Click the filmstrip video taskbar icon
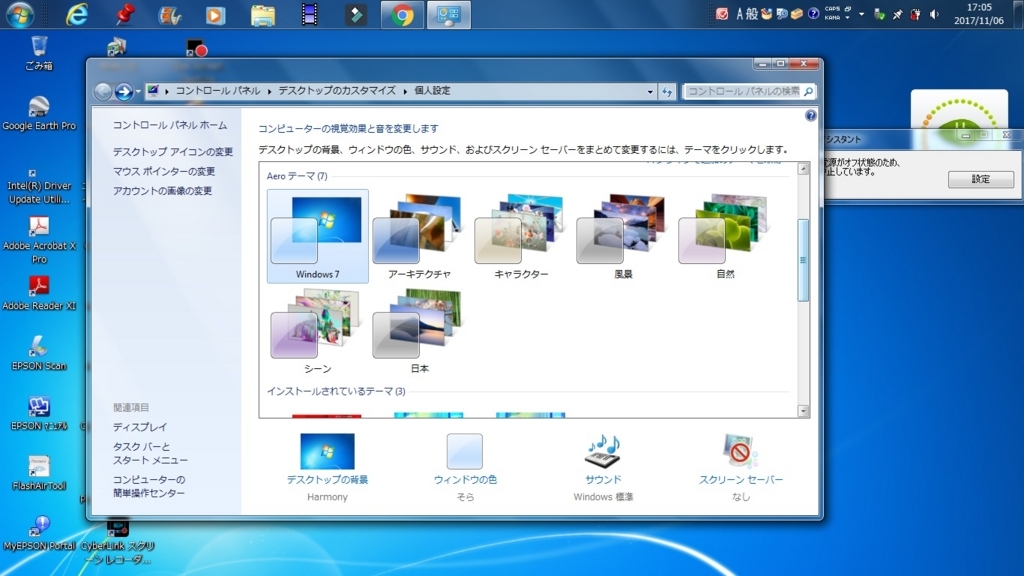1024x576 pixels. click(310, 15)
